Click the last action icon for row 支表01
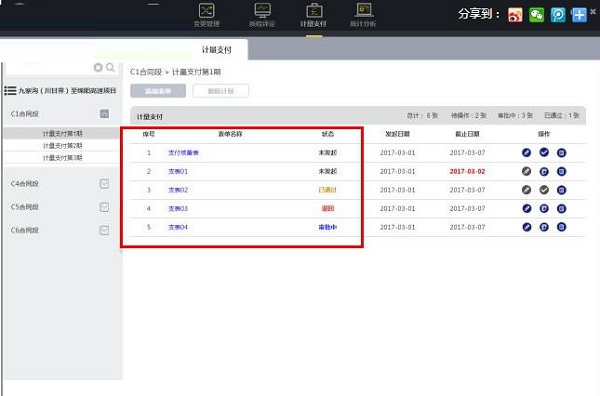Image resolution: width=600 pixels, height=396 pixels. click(x=561, y=171)
